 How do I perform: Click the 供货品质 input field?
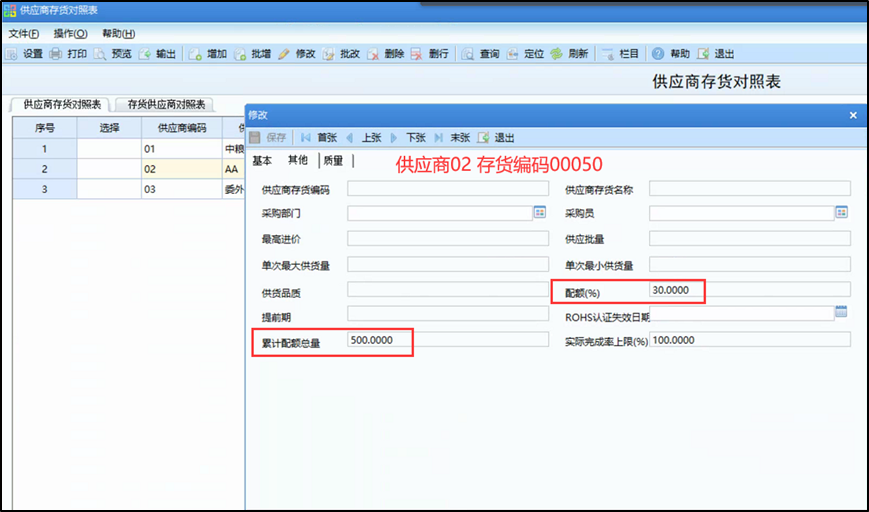[448, 289]
